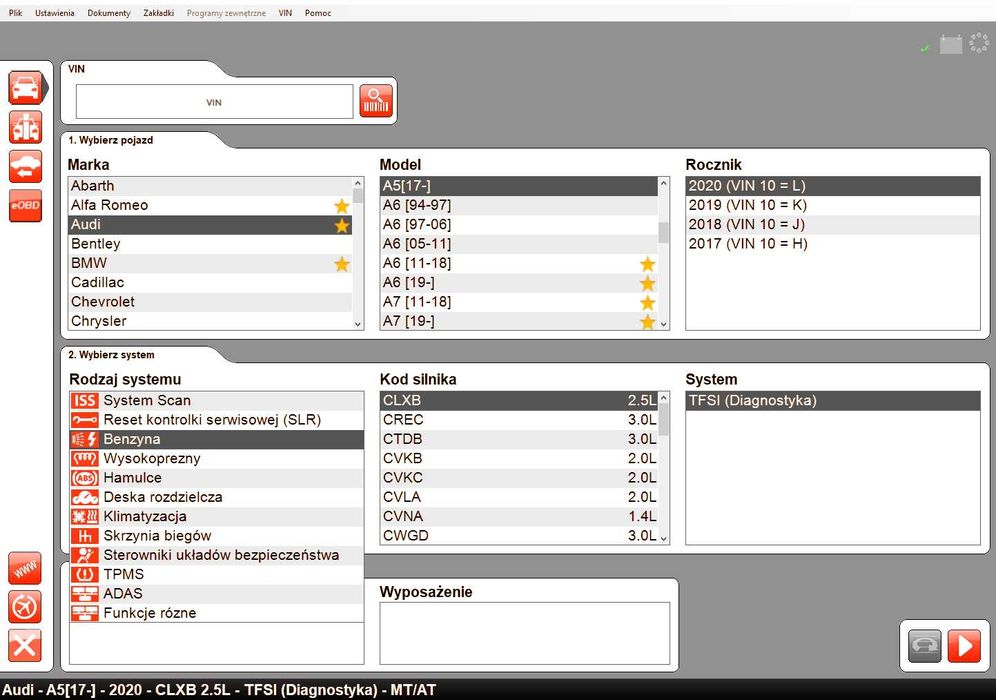The width and height of the screenshot is (996, 700).
Task: Open the Dokumenty menu
Action: (x=109, y=13)
